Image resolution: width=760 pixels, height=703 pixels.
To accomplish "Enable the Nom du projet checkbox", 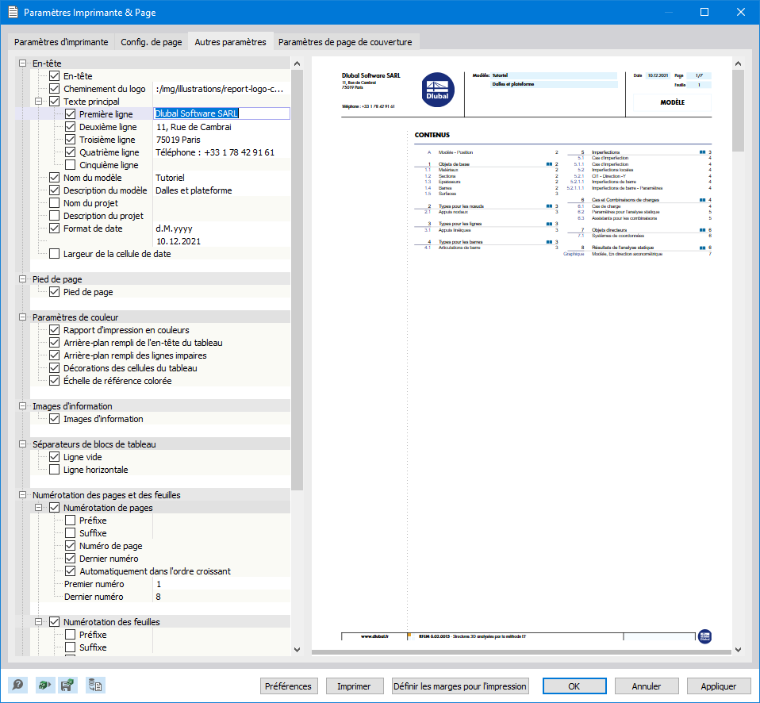I will 55,203.
